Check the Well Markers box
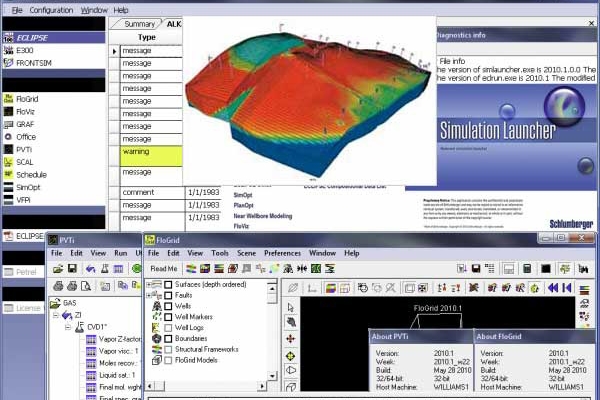This screenshot has height=400, width=600. click(168, 317)
